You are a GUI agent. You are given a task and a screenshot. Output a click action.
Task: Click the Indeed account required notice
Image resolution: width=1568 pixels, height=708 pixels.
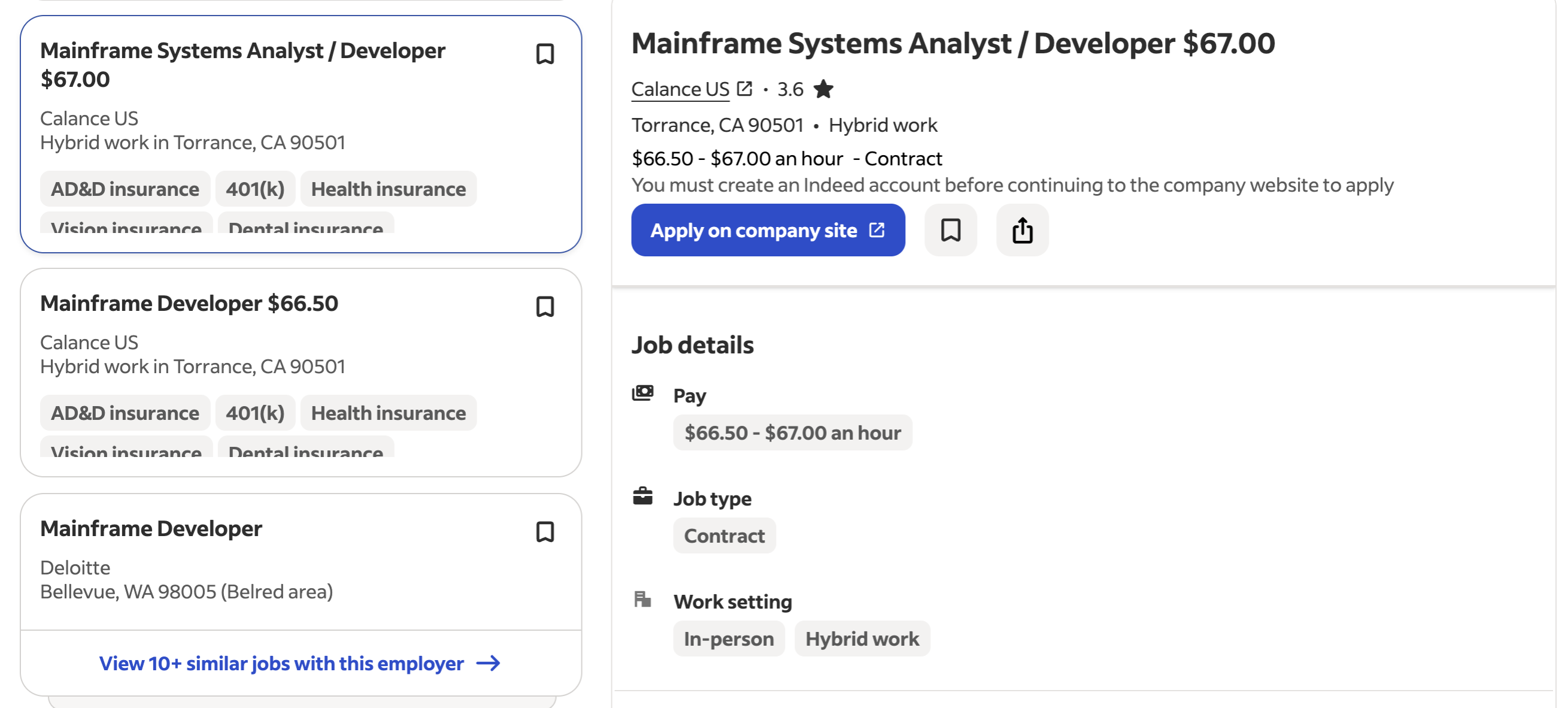[1012, 185]
